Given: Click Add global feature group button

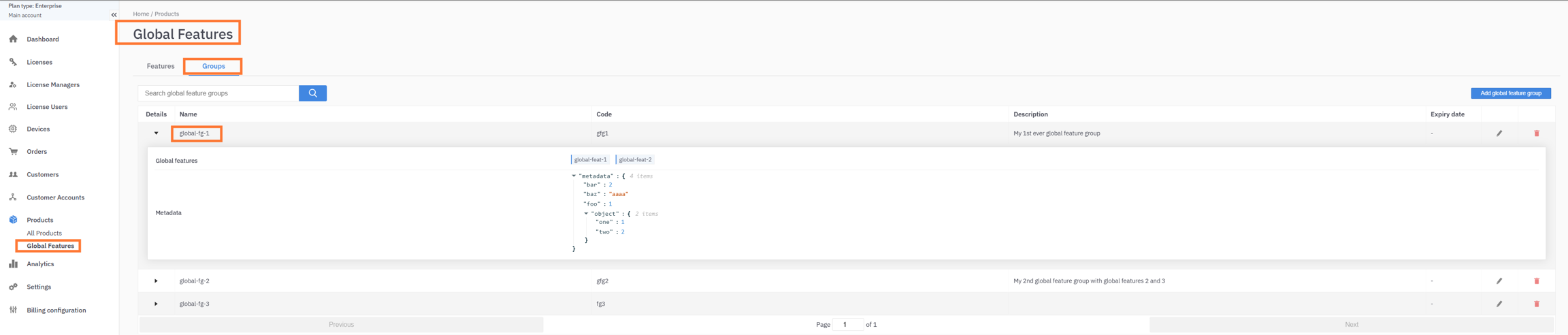Looking at the screenshot, I should pyautogui.click(x=1510, y=93).
